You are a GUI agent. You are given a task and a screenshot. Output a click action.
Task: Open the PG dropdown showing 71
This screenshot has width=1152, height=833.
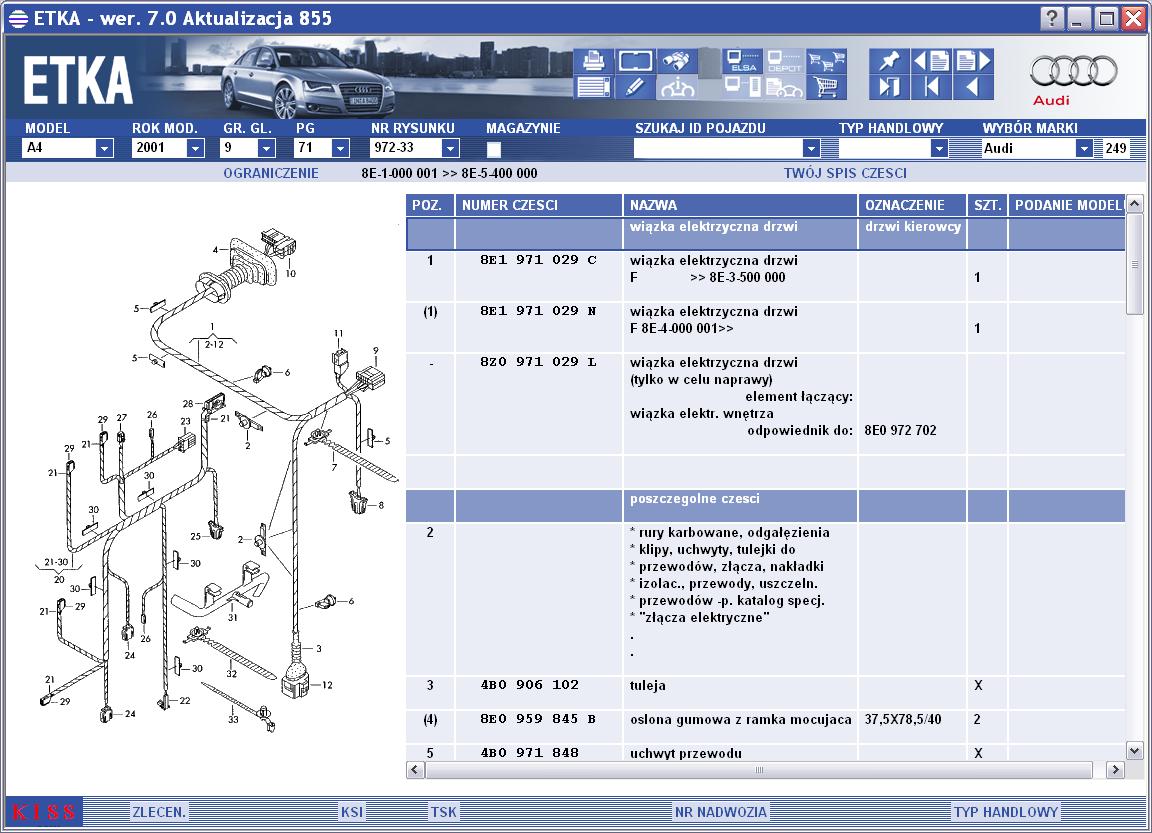pyautogui.click(x=339, y=148)
